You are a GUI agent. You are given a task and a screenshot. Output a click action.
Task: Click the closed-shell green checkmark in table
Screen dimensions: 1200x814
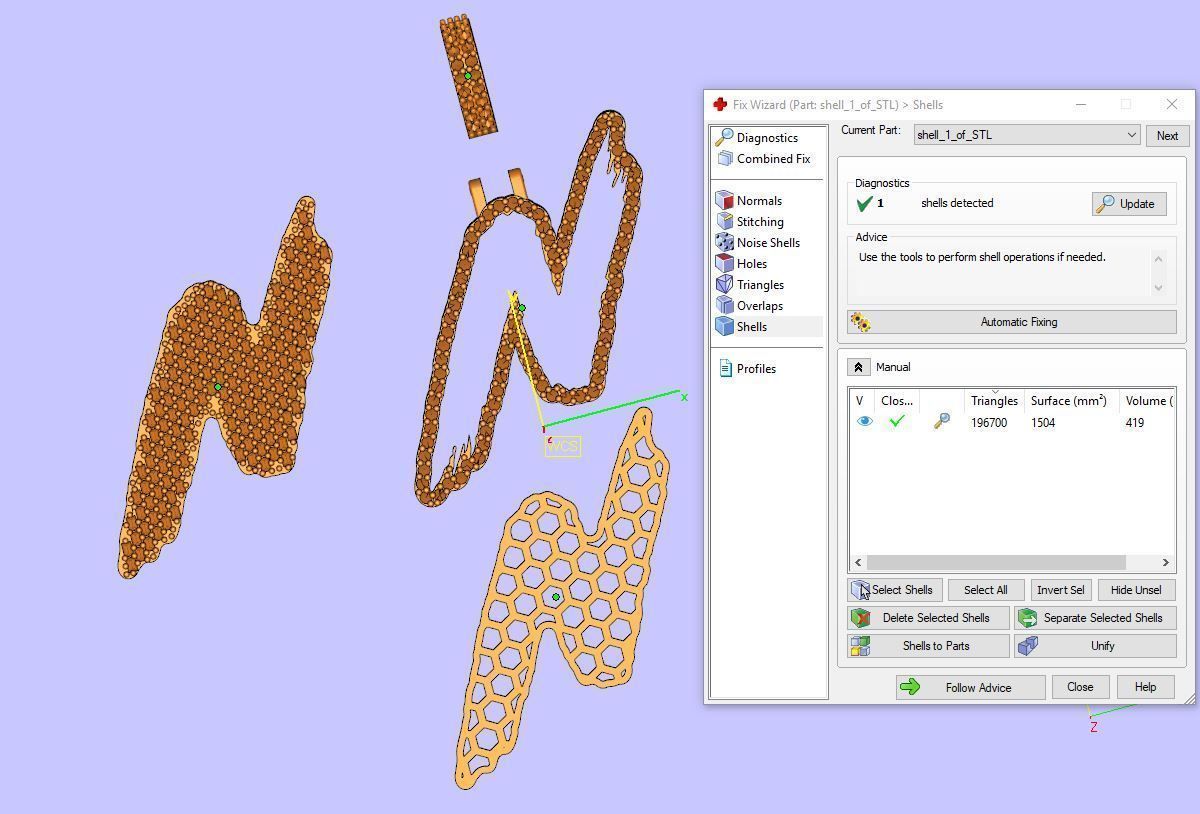[897, 422]
